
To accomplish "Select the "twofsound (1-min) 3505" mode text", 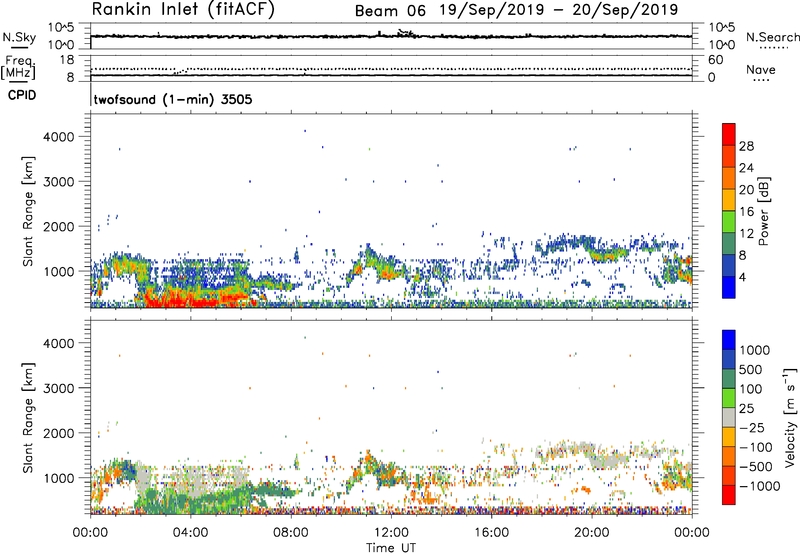I will tap(172, 99).
